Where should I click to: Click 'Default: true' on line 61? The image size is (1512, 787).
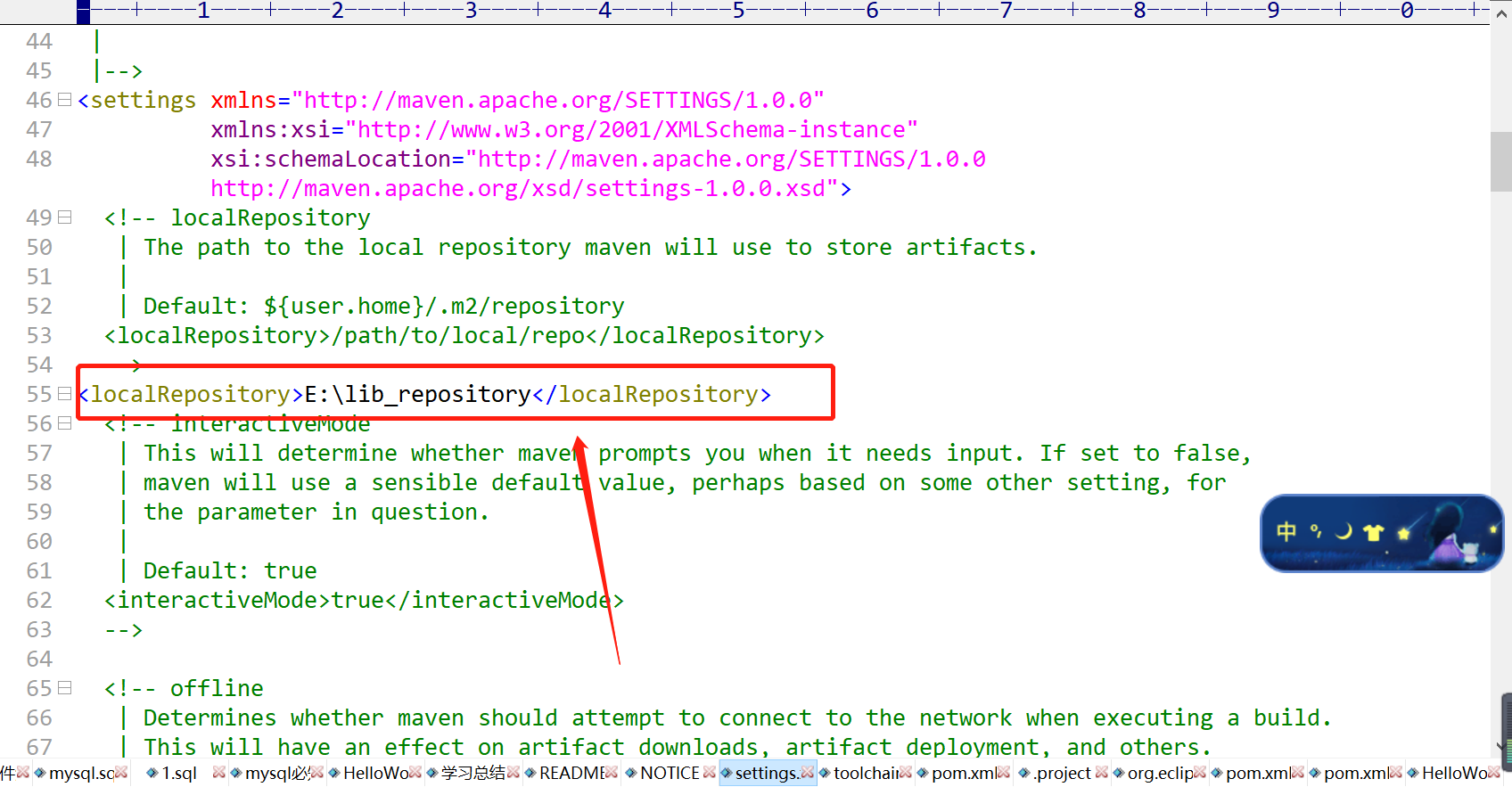coord(230,570)
